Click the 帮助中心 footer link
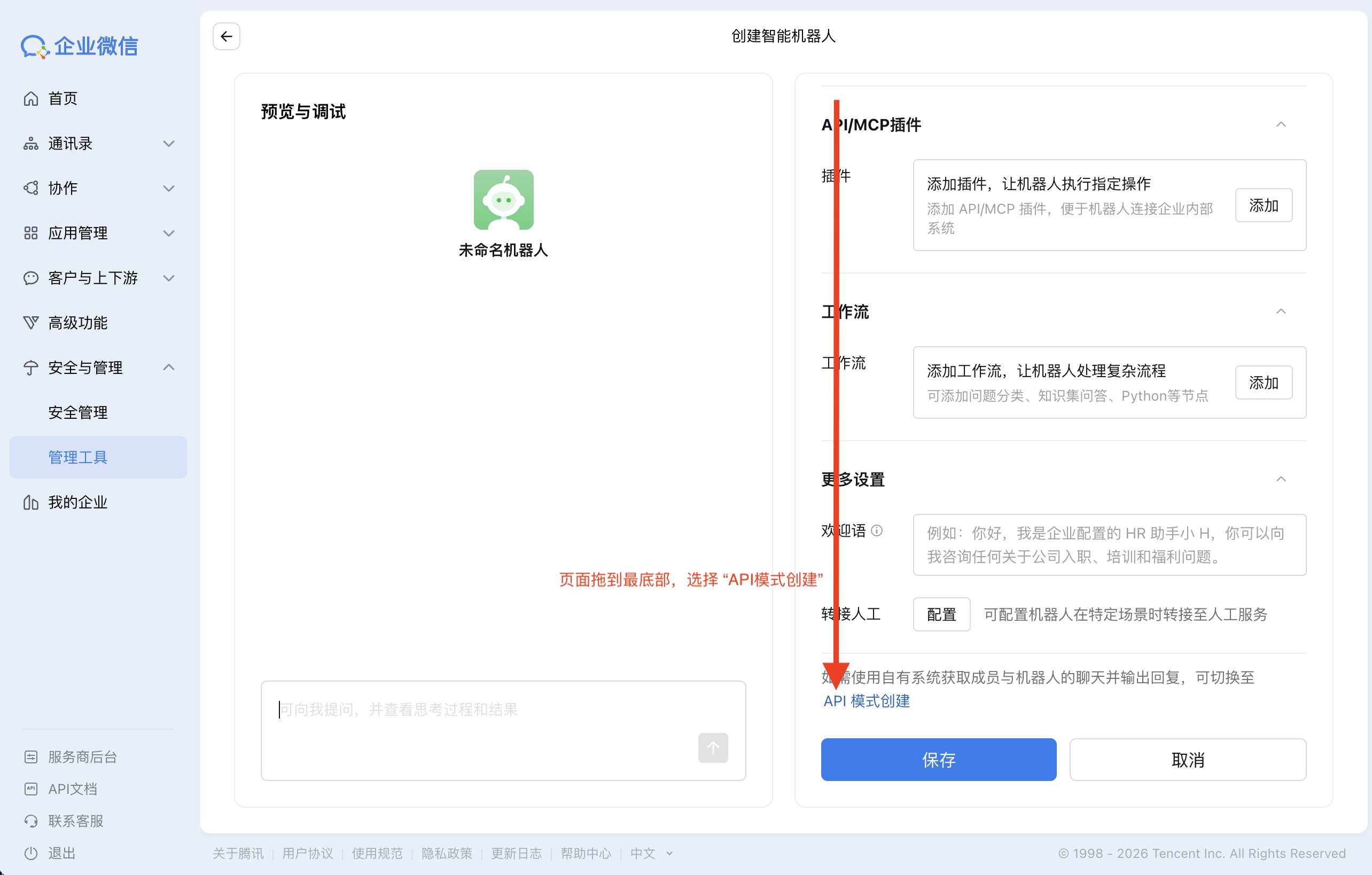The height and width of the screenshot is (875, 1372). click(586, 853)
